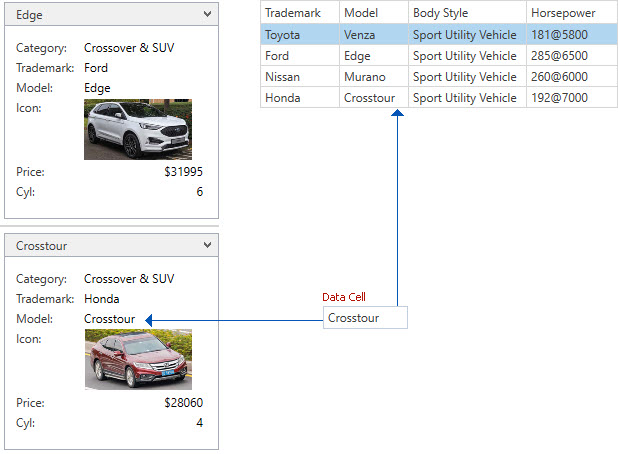Click the 285@6500 horsepower cell
Image resolution: width=618 pixels, height=454 pixels.
point(572,56)
